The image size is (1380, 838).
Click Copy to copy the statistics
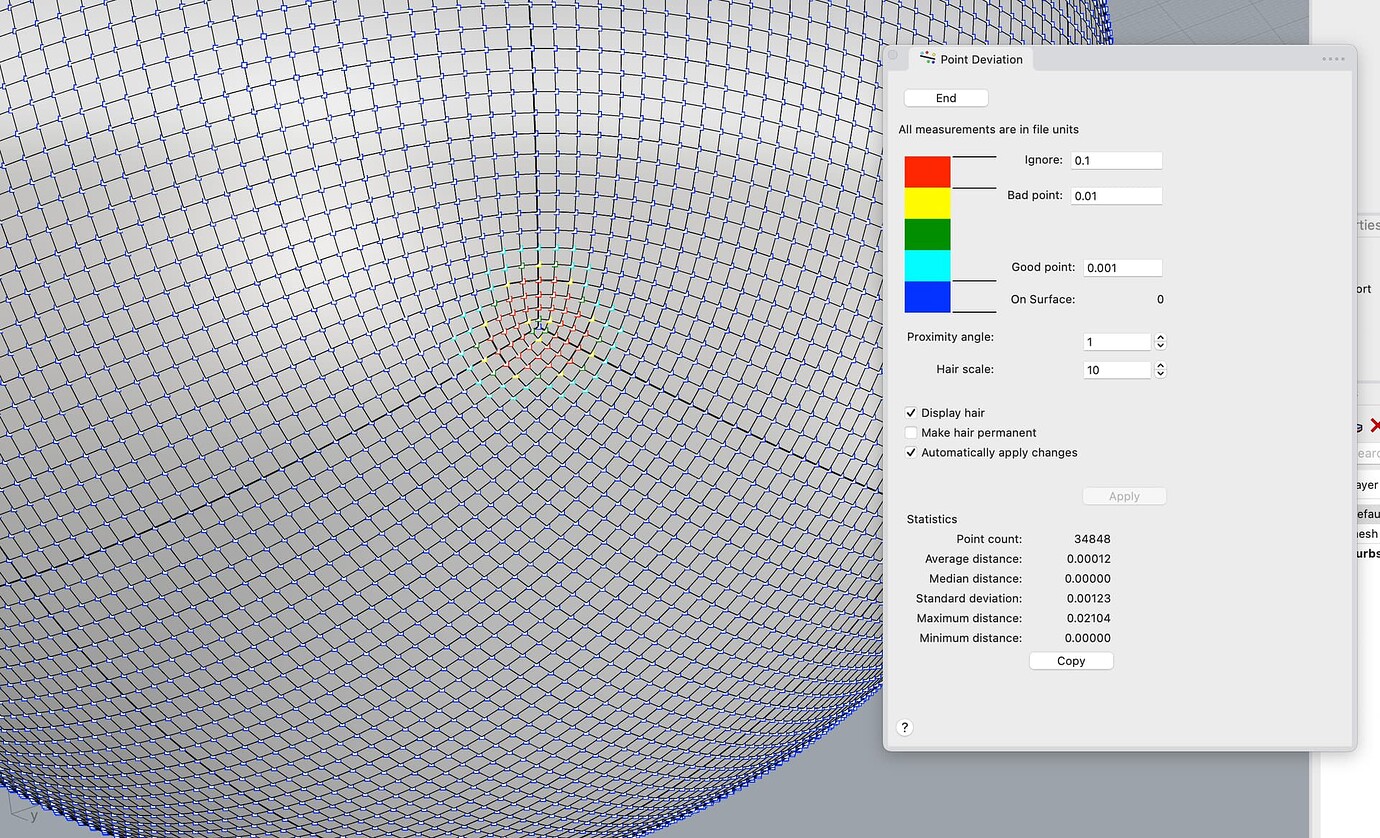pos(1070,660)
